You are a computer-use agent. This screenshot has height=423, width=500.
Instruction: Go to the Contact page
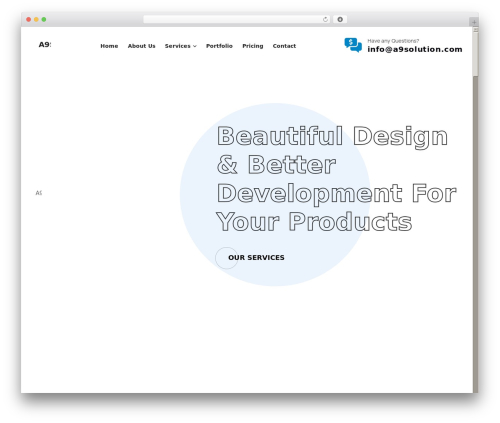(284, 46)
